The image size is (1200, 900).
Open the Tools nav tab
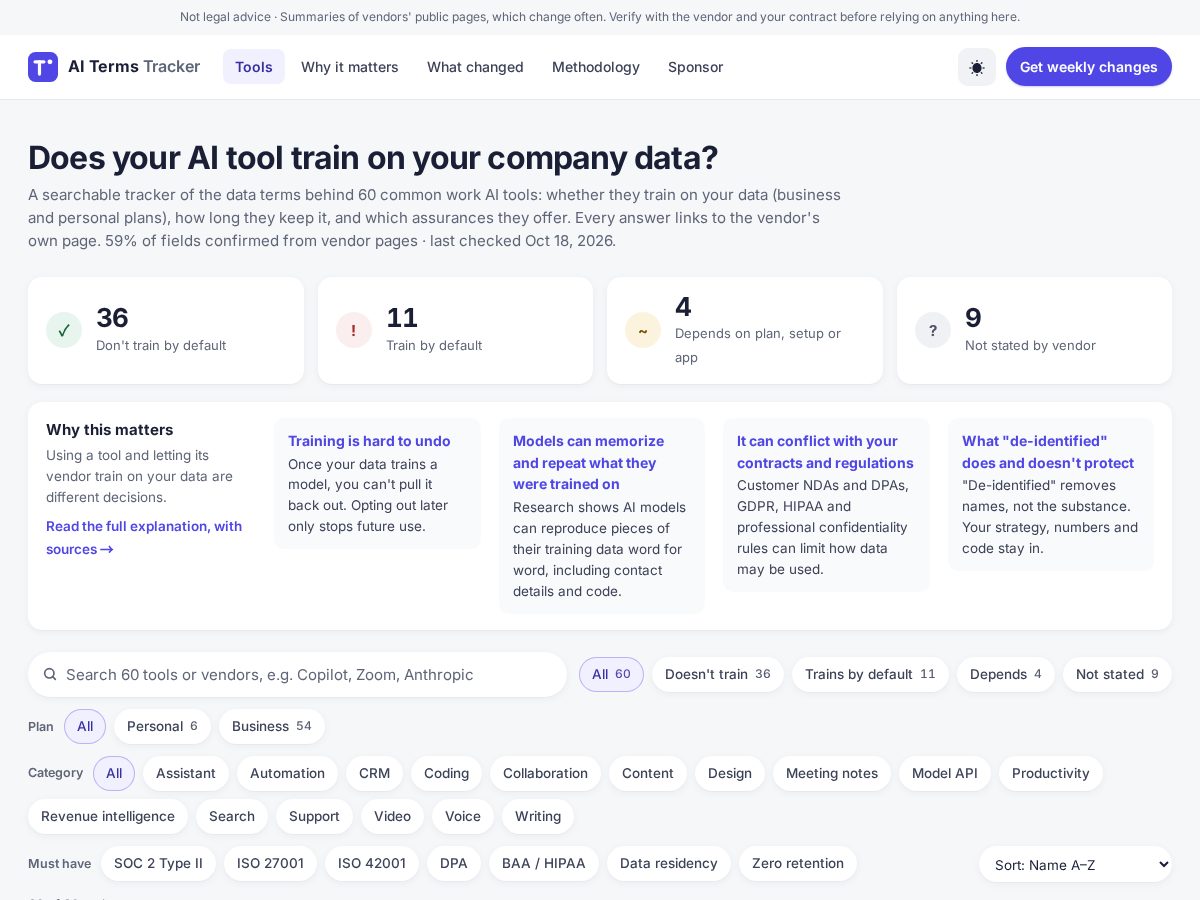254,67
